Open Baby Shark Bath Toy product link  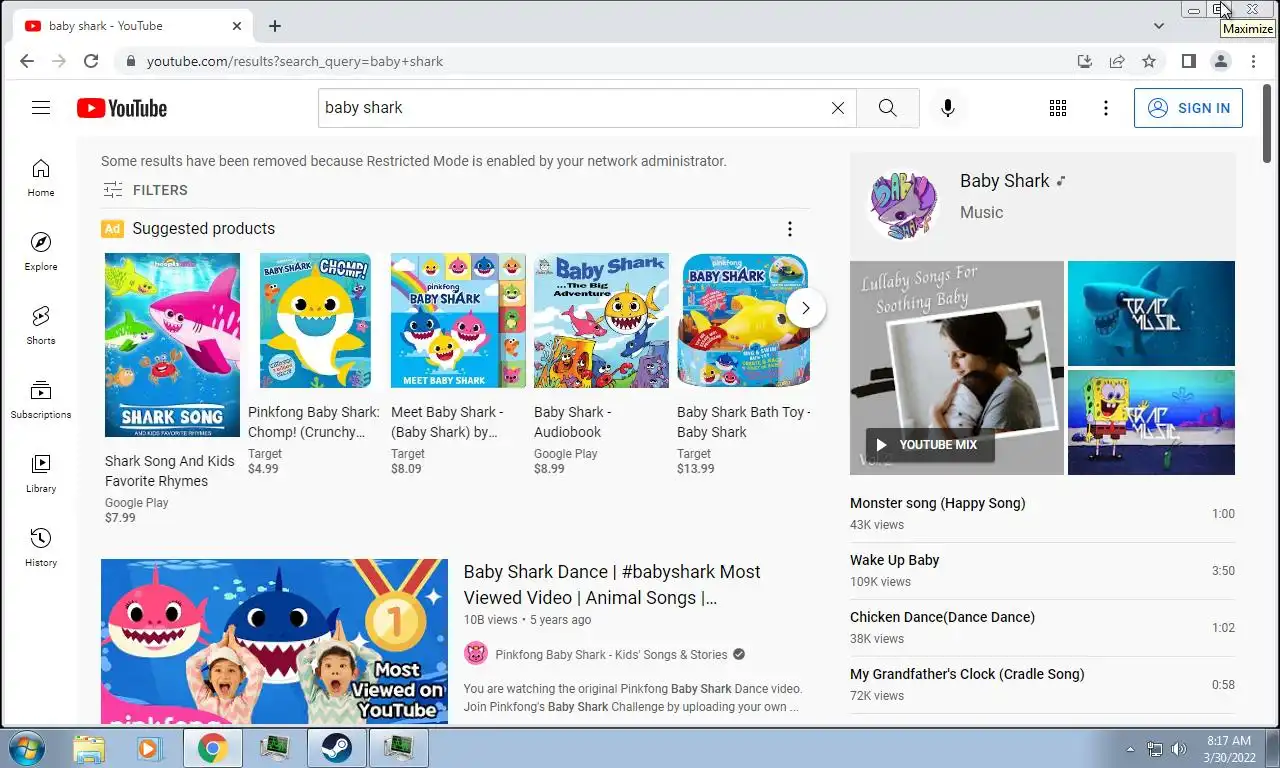[743, 422]
